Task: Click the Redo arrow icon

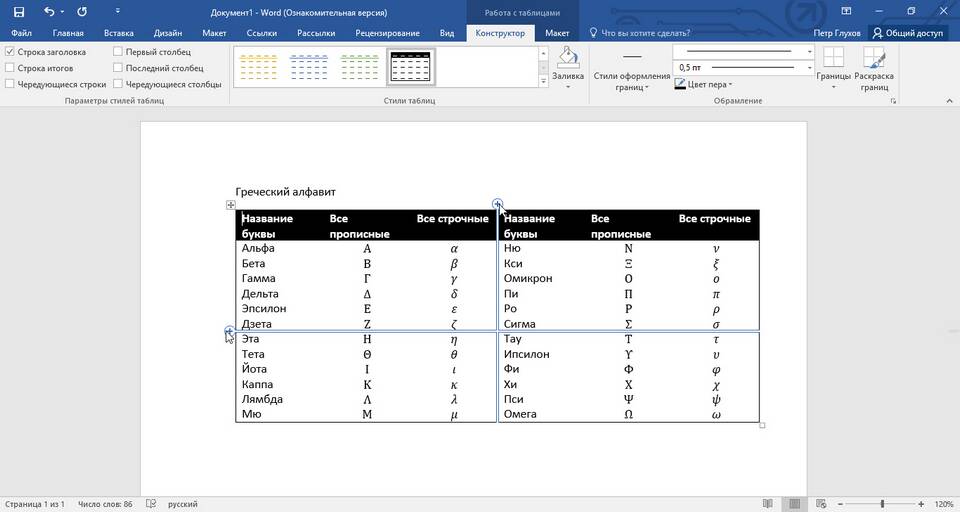Action: coord(81,11)
